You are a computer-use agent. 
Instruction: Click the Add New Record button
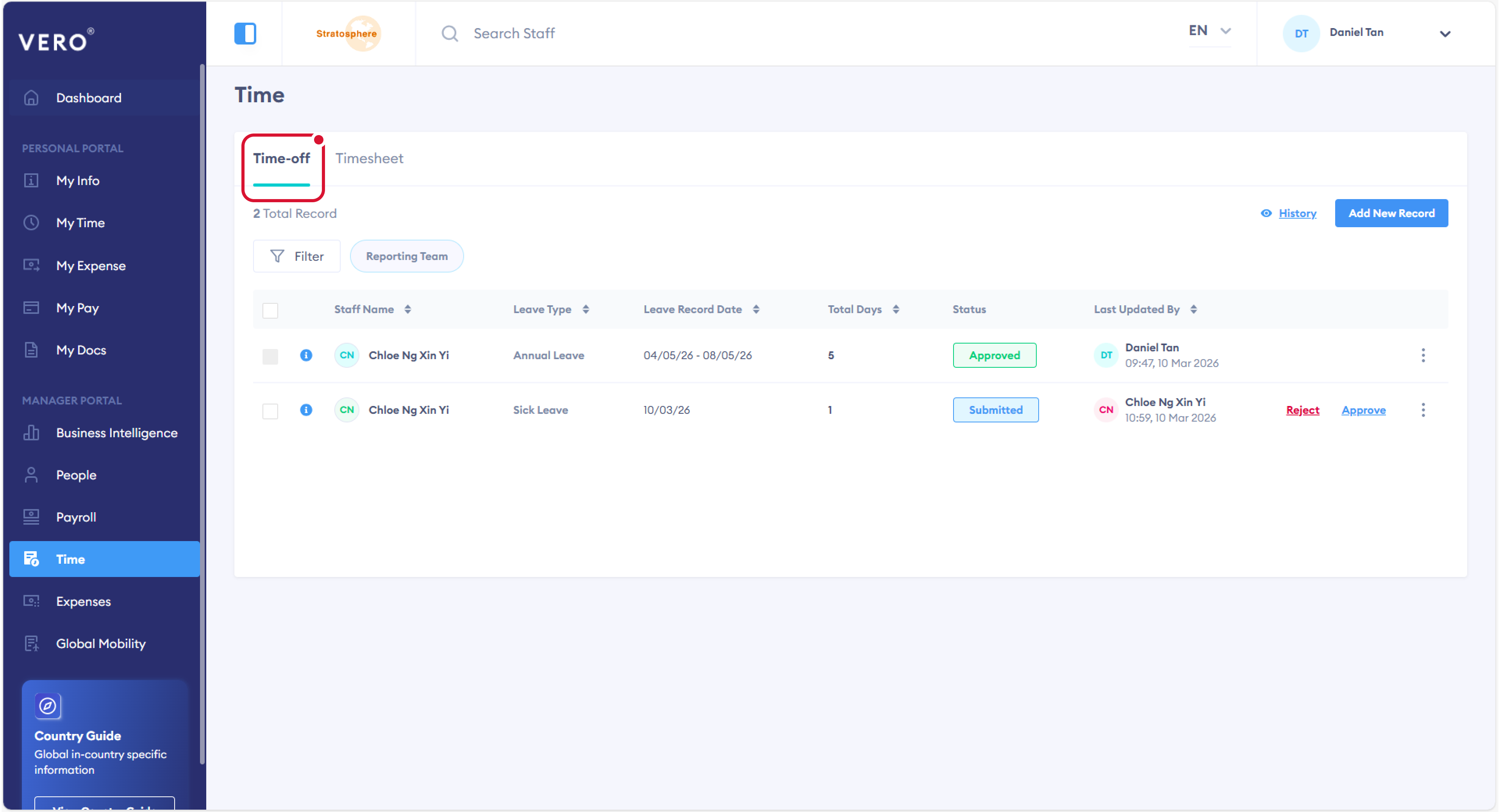1391,213
